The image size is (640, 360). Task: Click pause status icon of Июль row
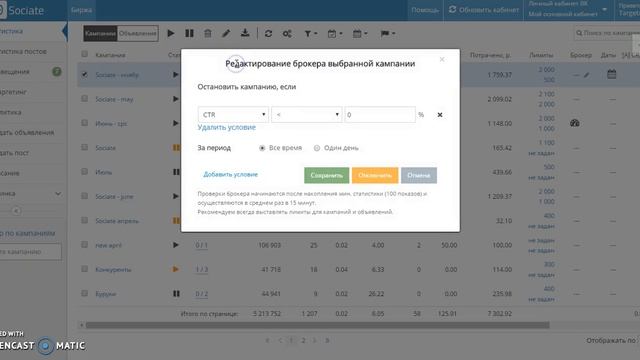[176, 172]
